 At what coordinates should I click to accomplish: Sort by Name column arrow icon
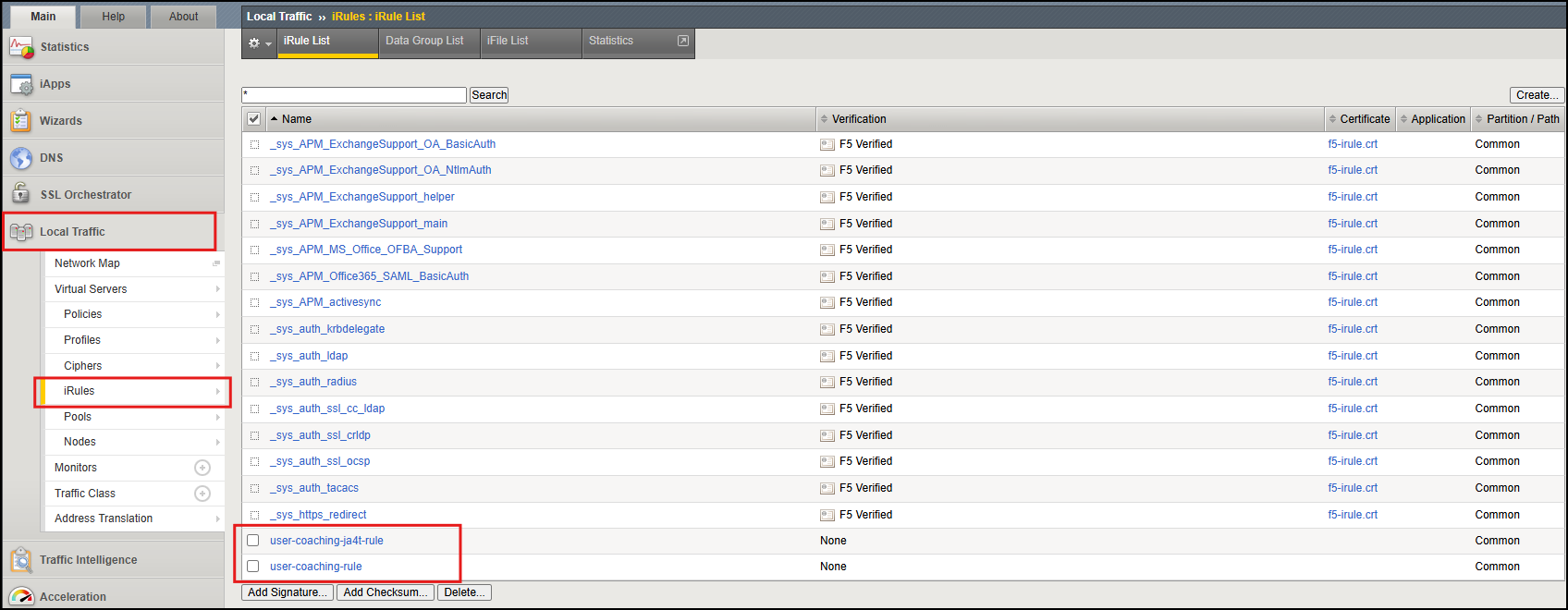click(274, 119)
